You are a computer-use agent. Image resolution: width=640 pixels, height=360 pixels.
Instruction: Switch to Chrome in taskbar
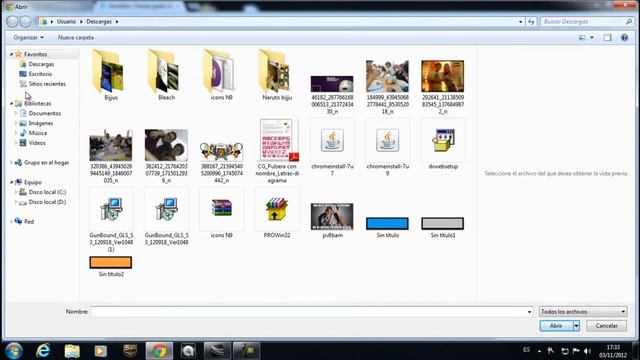pos(160,351)
